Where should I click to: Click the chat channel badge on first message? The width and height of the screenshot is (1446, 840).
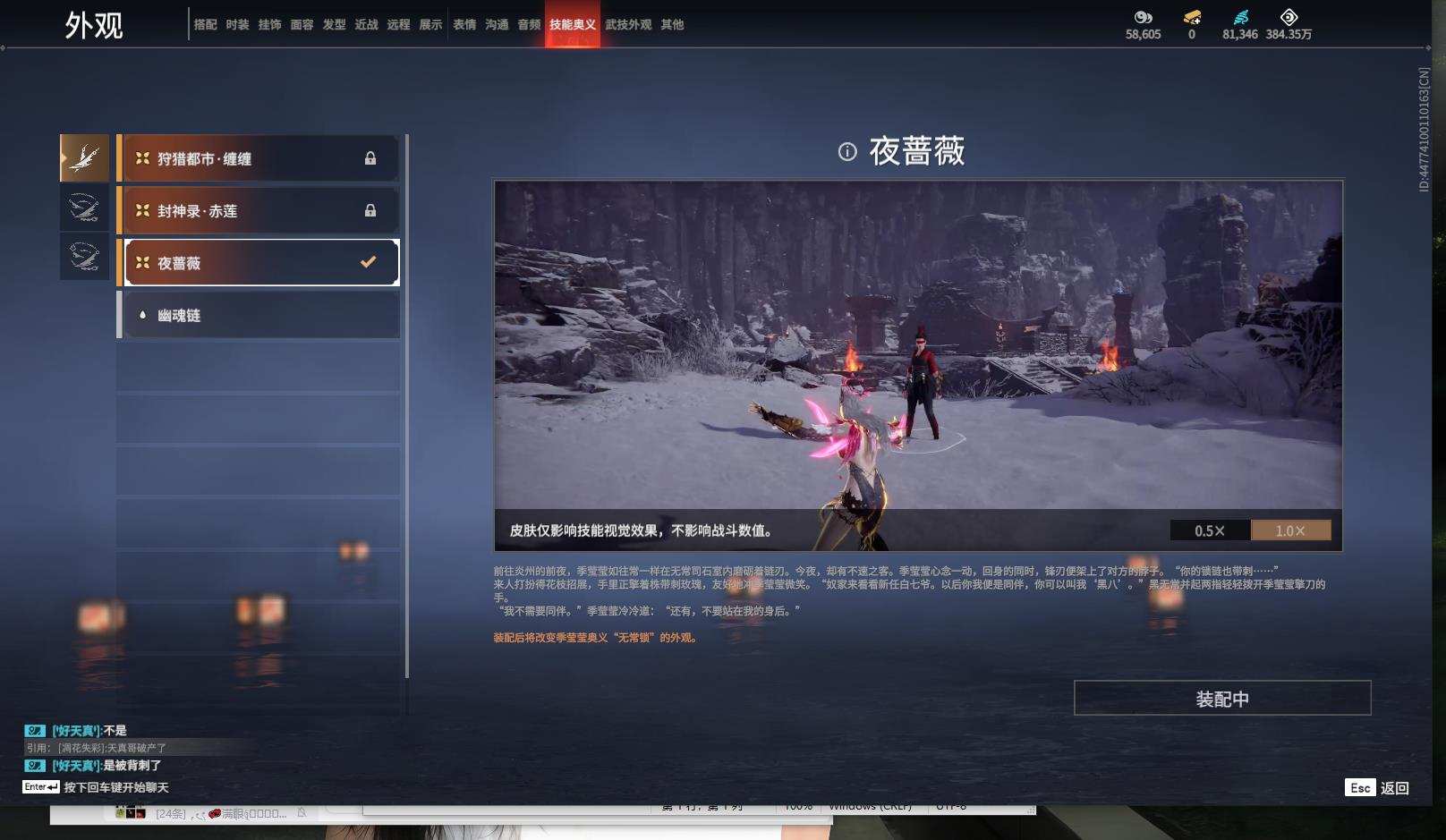tap(35, 731)
